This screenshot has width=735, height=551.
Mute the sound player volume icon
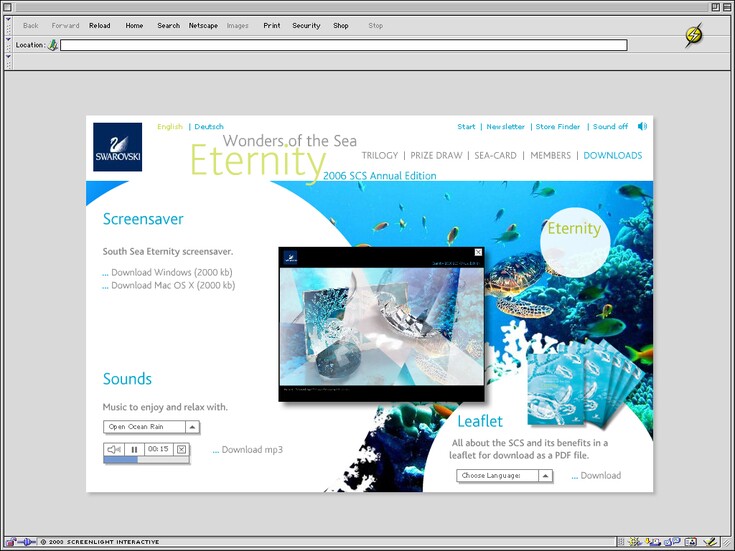(x=114, y=449)
